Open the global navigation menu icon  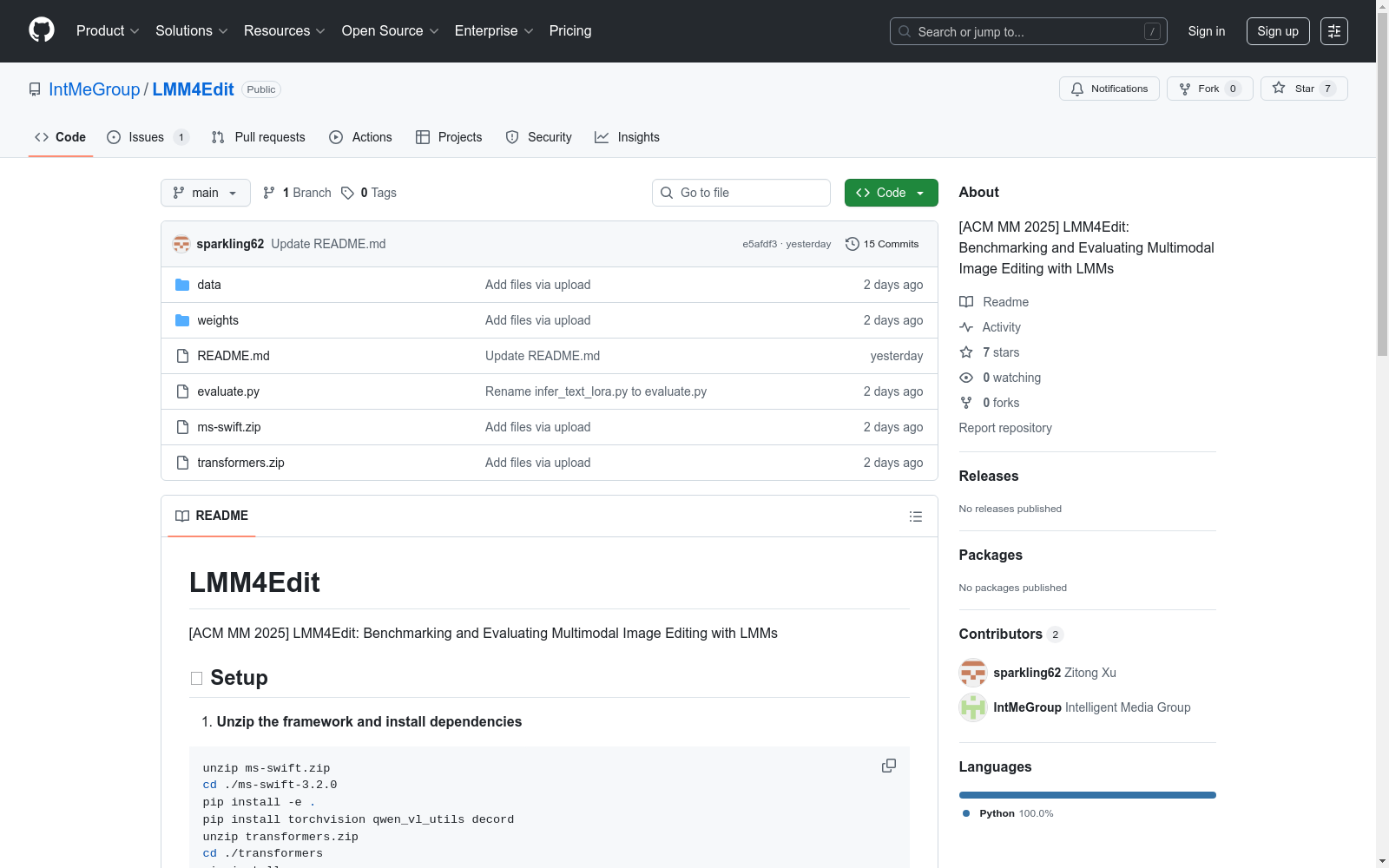(x=1334, y=31)
